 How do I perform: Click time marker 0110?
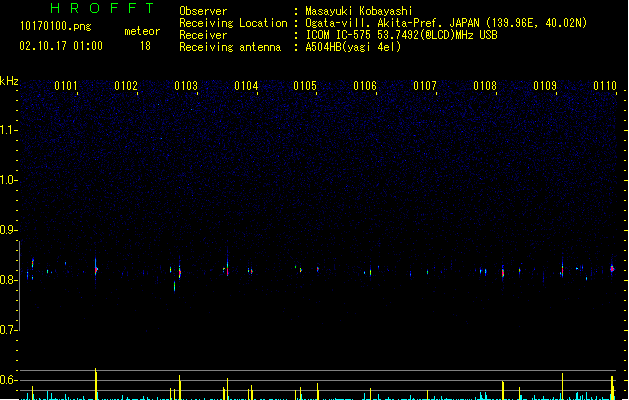[605, 86]
